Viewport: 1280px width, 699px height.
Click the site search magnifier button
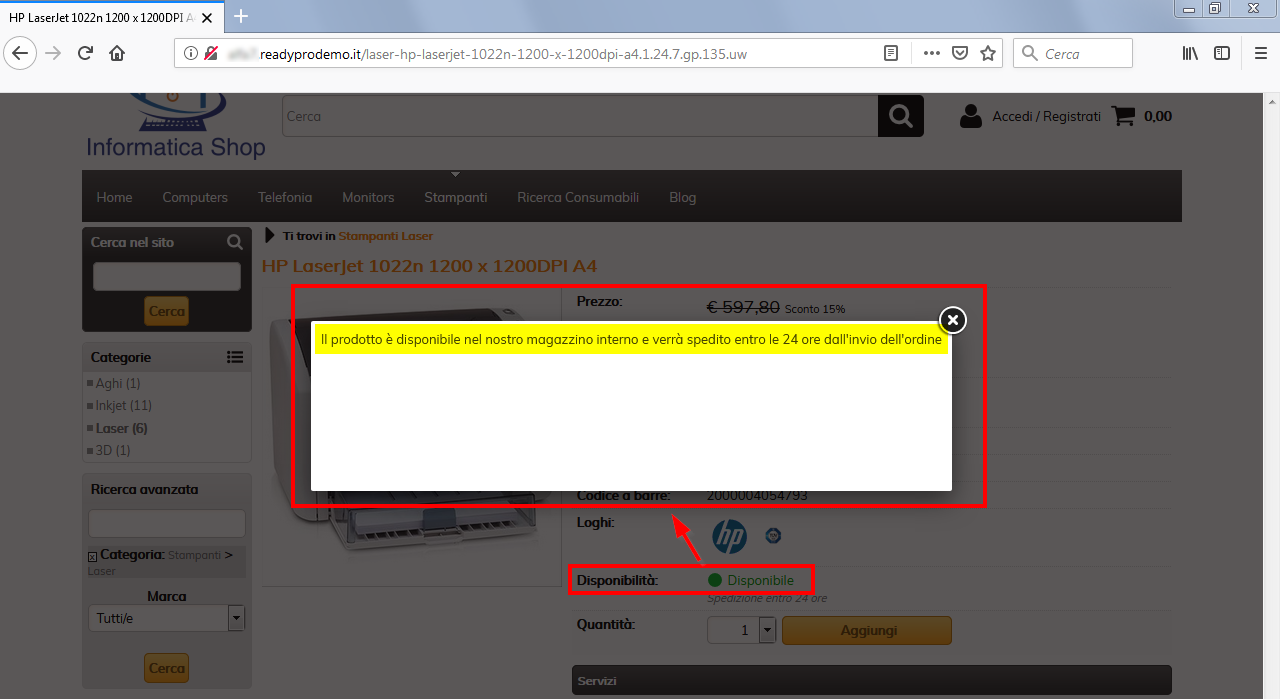(x=901, y=116)
